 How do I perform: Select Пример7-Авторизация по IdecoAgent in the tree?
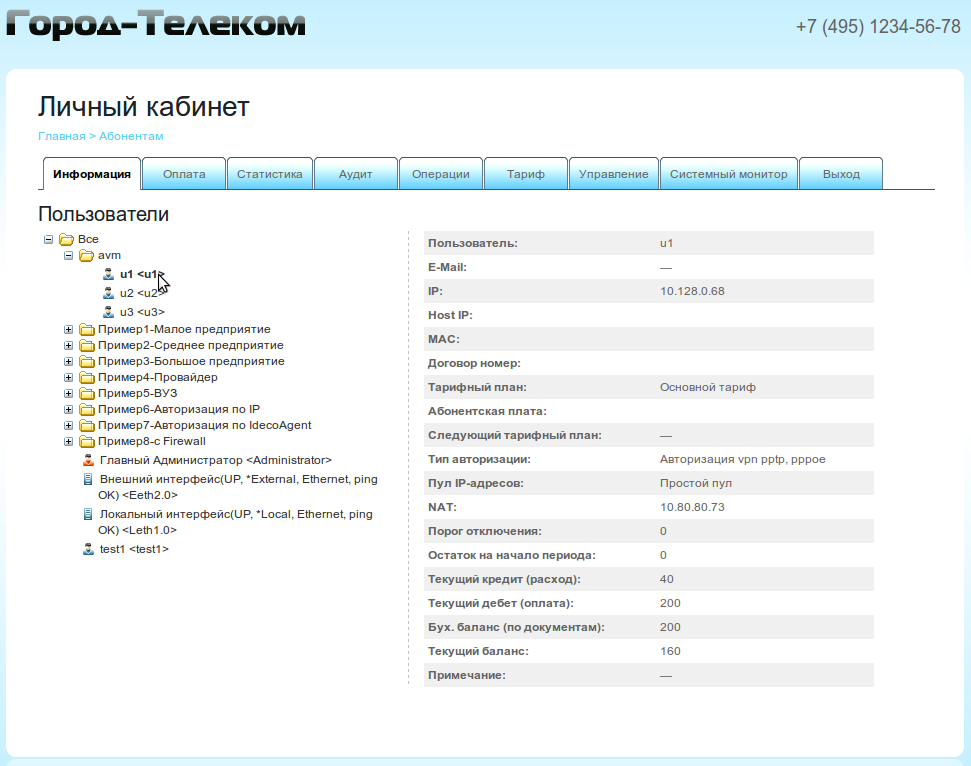204,426
